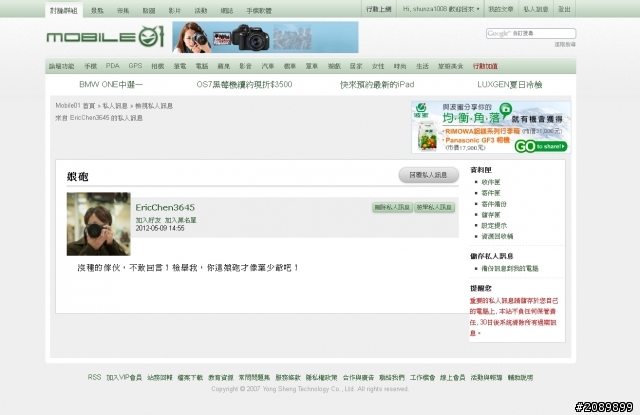The width and height of the screenshot is (640, 415).
Task: Click the Google custom search field
Action: point(531,33)
